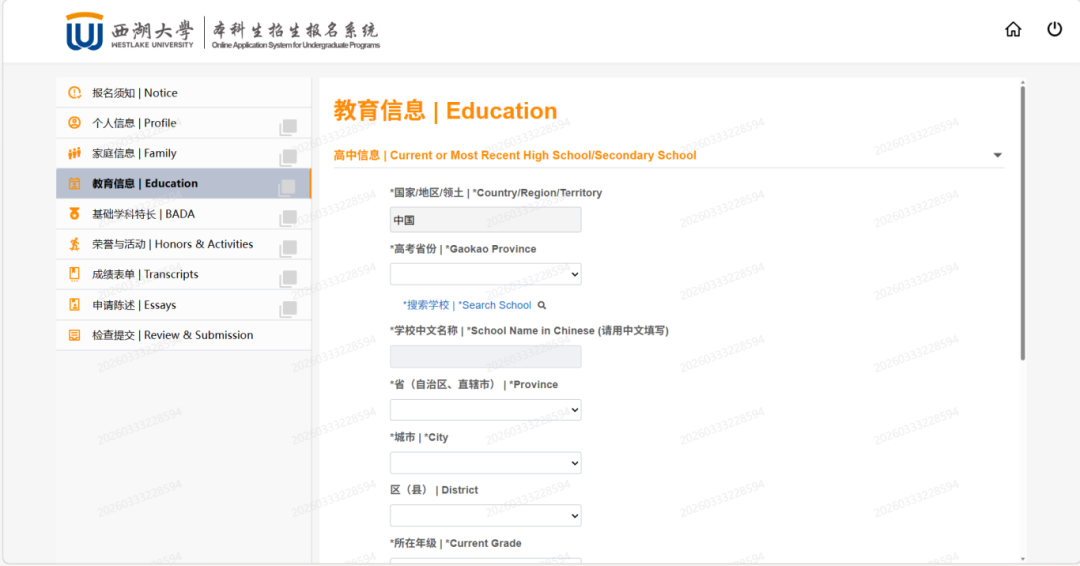Open the Essays section
Viewport: 1080px width, 566px height.
(184, 304)
